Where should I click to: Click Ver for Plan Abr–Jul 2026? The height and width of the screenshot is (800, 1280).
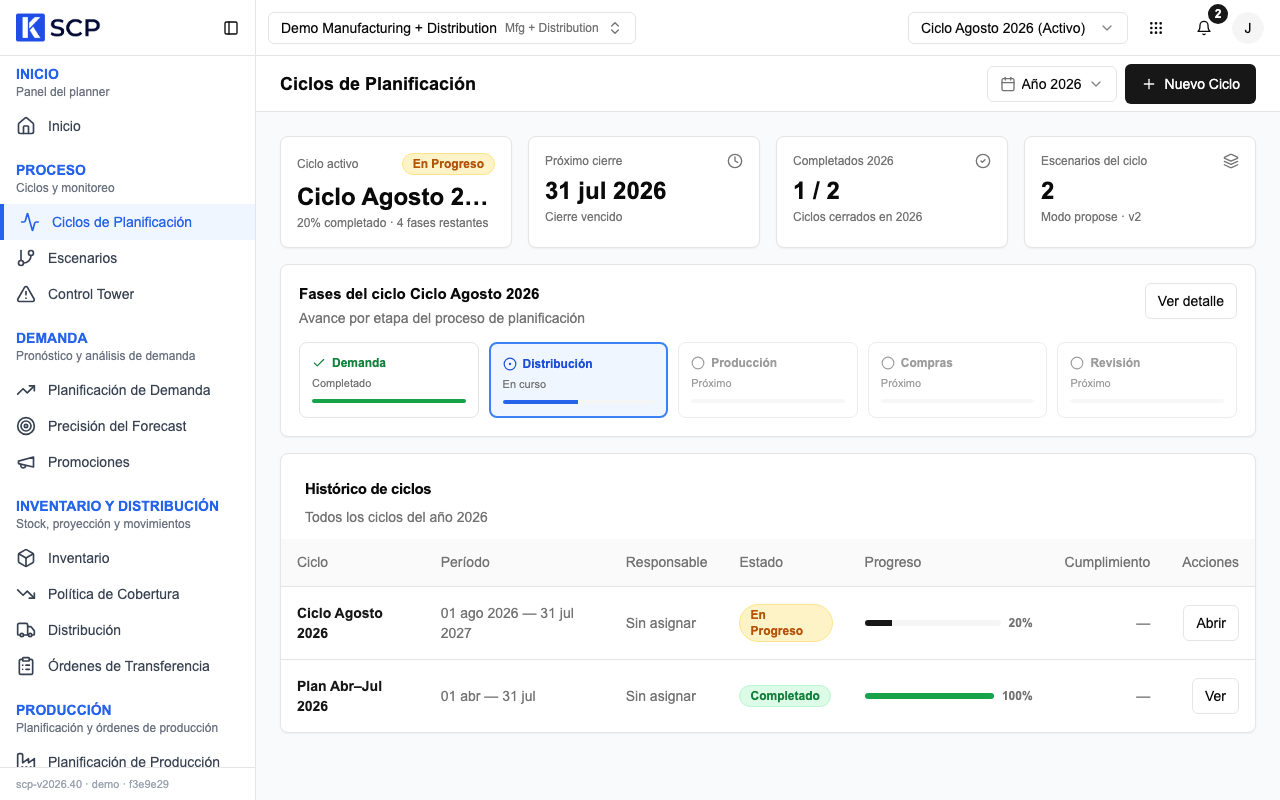pos(1215,696)
